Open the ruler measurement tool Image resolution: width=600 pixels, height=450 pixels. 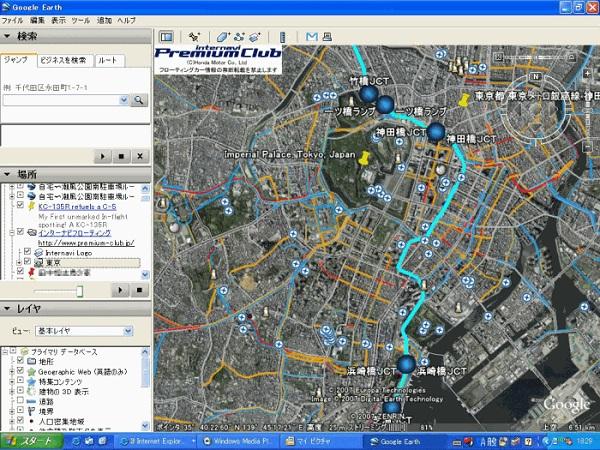click(x=282, y=37)
